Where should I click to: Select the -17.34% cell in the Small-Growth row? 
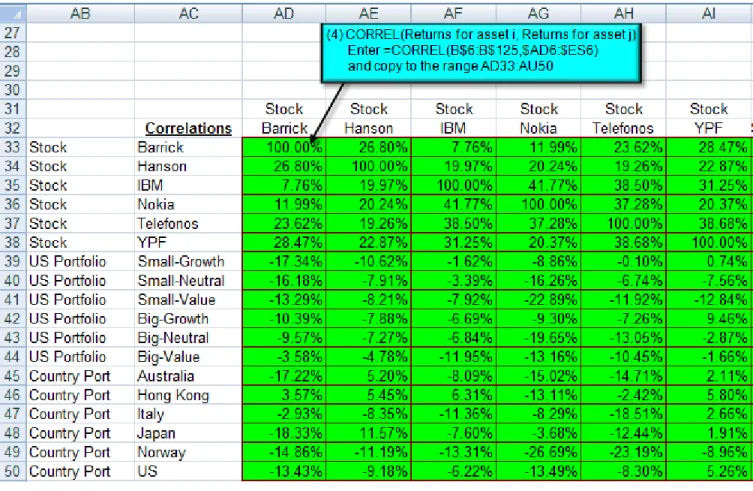[x=284, y=261]
